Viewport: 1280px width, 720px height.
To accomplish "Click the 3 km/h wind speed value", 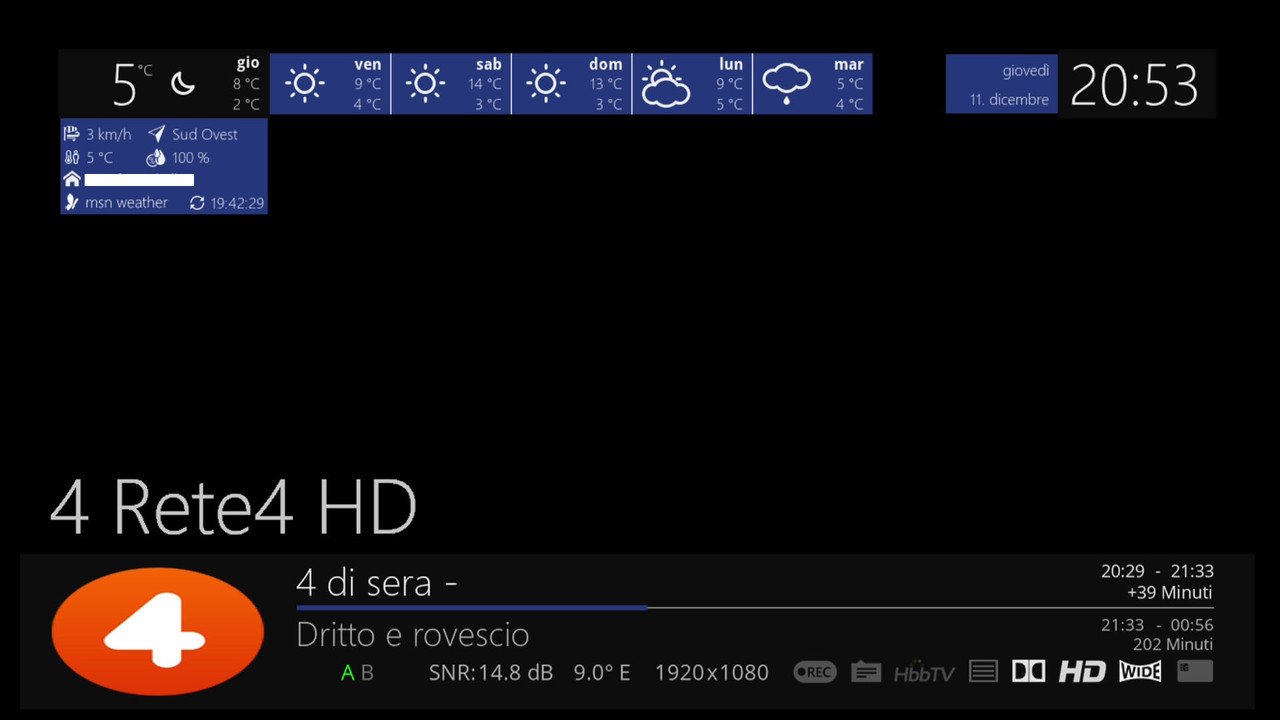I will pyautogui.click(x=109, y=134).
